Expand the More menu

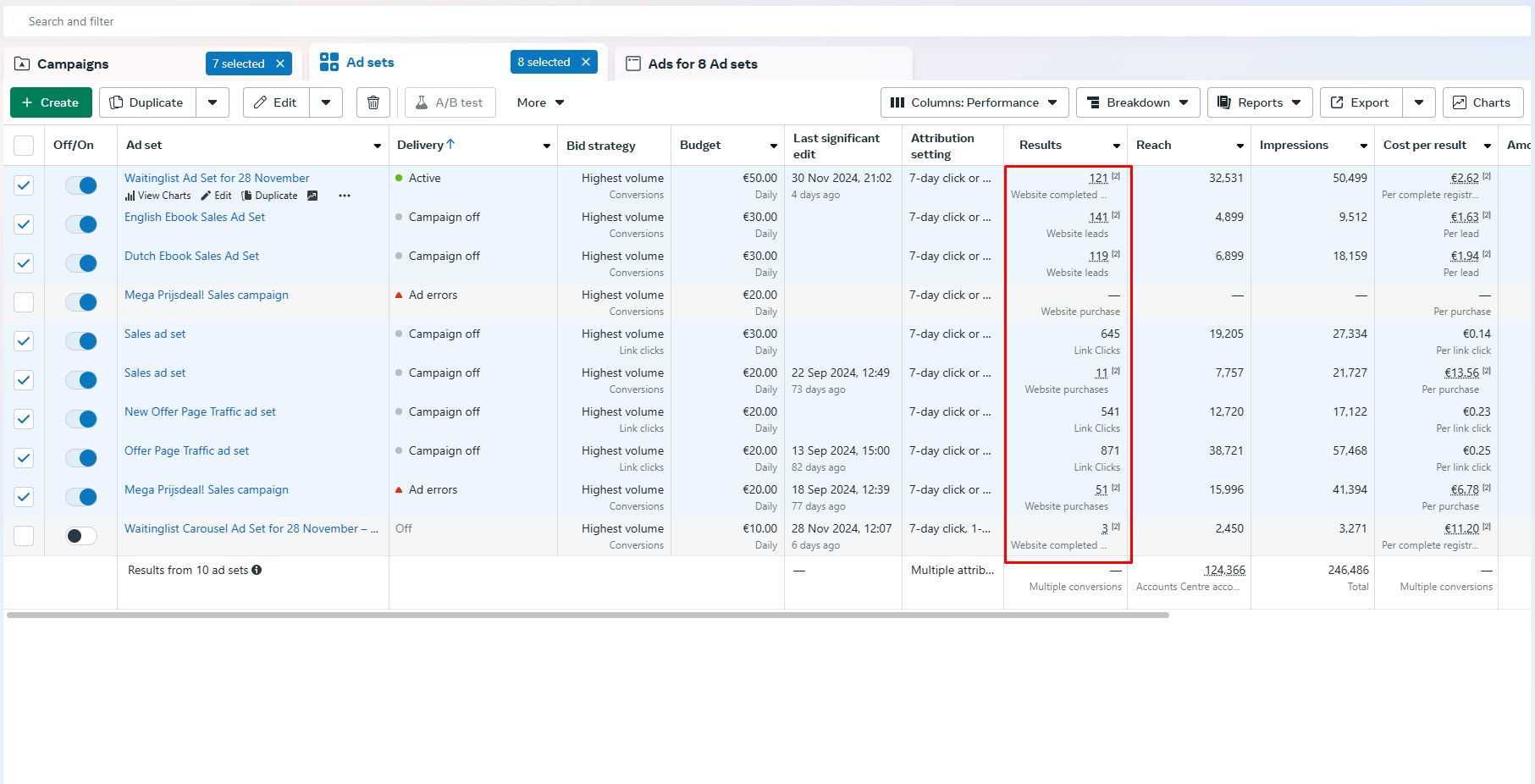[x=540, y=102]
